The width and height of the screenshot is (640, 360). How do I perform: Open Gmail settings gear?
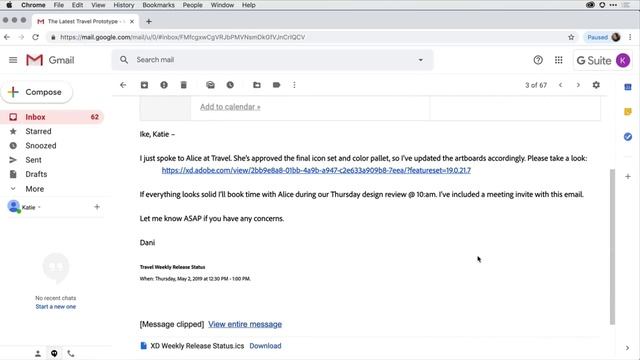coord(596,85)
